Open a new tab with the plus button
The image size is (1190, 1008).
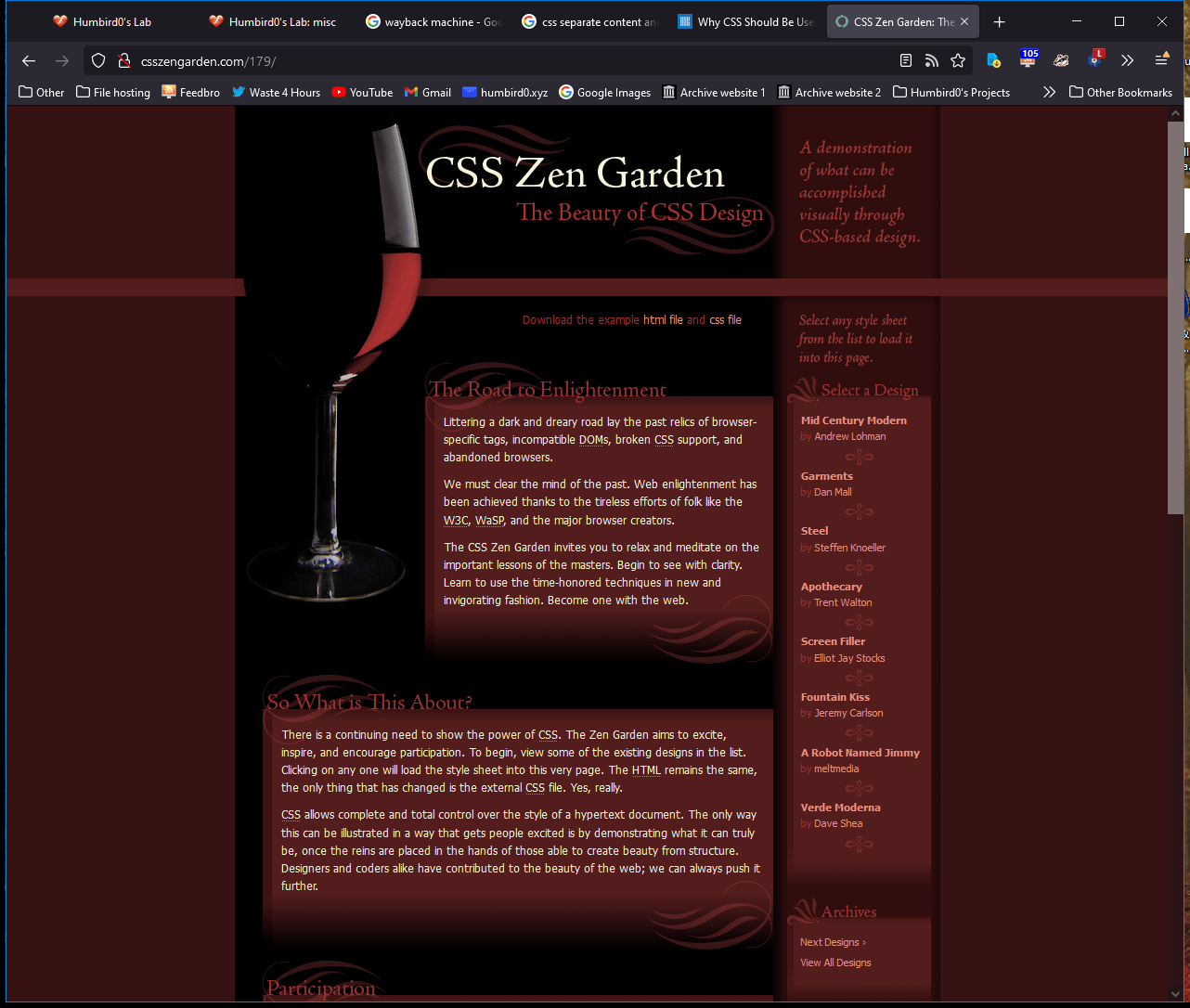coord(999,21)
